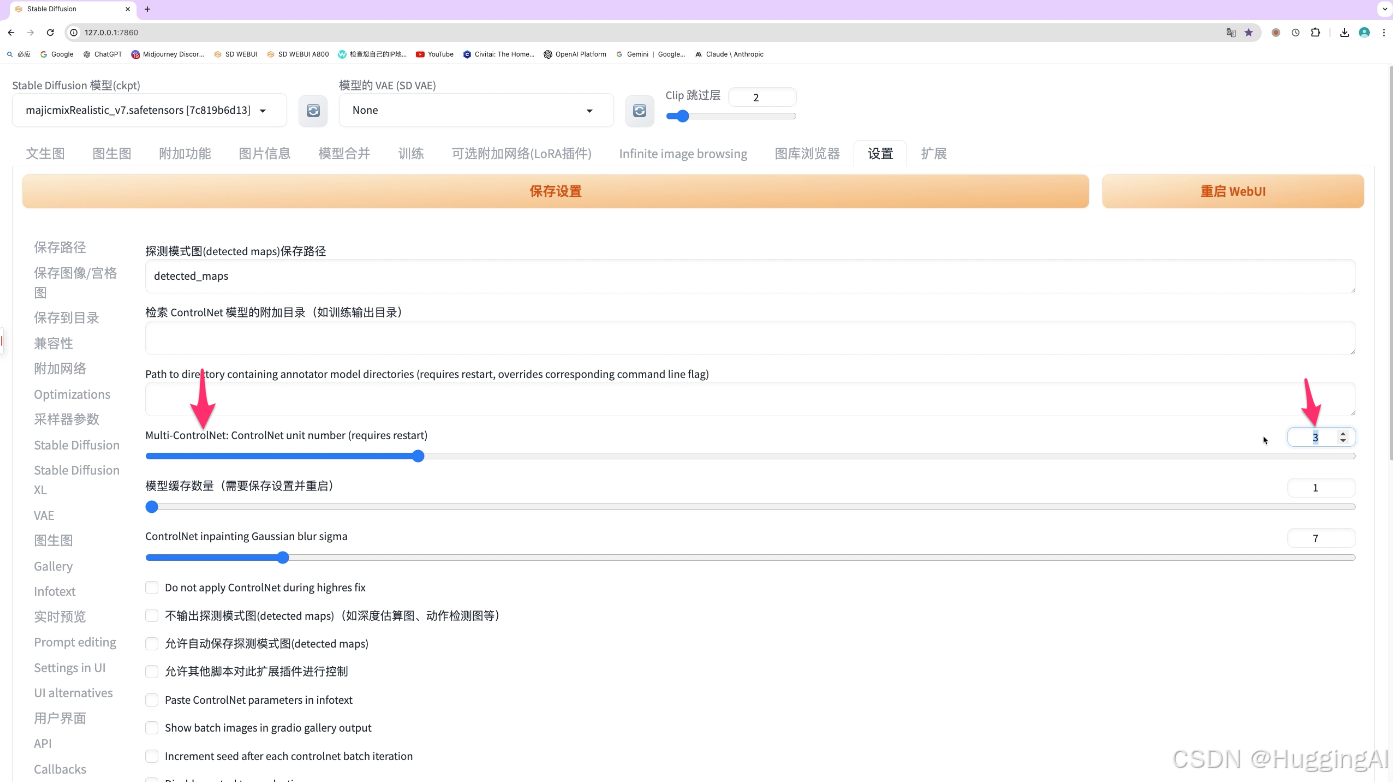The width and height of the screenshot is (1393, 782).
Task: Open the ChatGPT bookmark
Action: pos(102,54)
